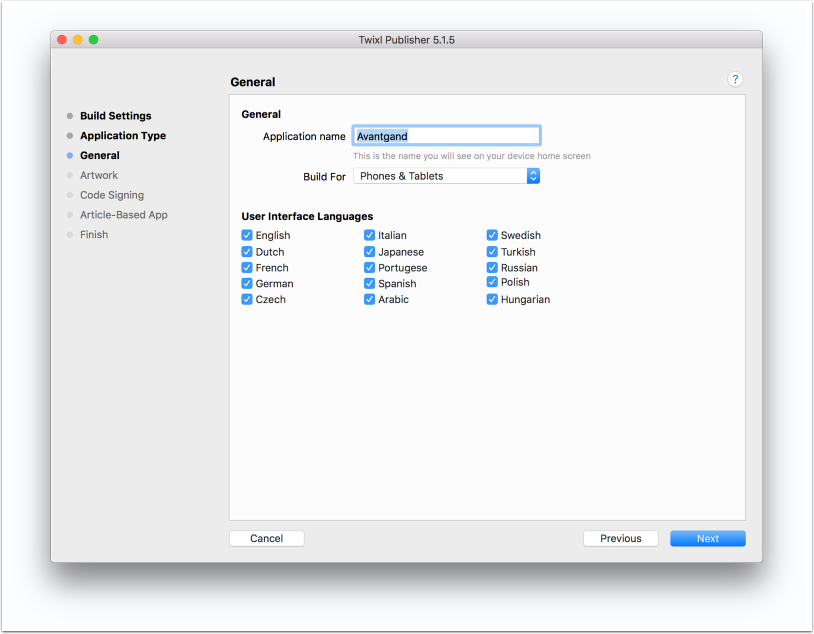Screen dimensions: 814x634
Task: Uncheck the Polish language checkbox
Action: [492, 282]
